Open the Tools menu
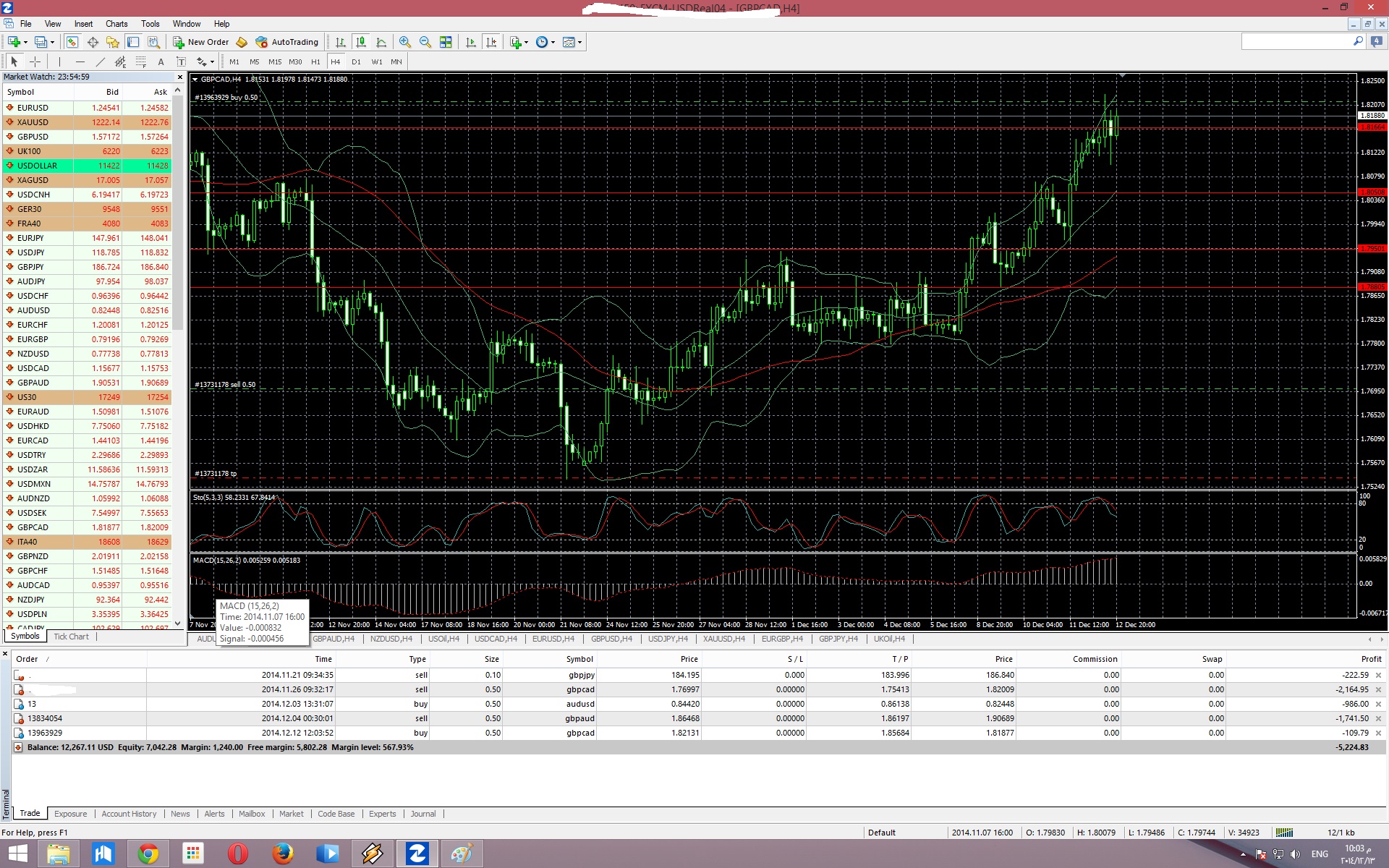This screenshot has height=868, width=1389. [150, 24]
